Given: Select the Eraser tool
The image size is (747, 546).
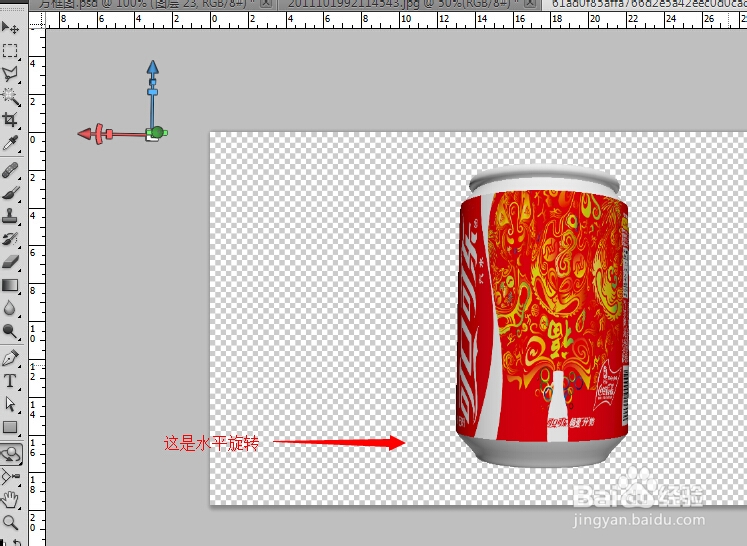Looking at the screenshot, I should point(10,262).
